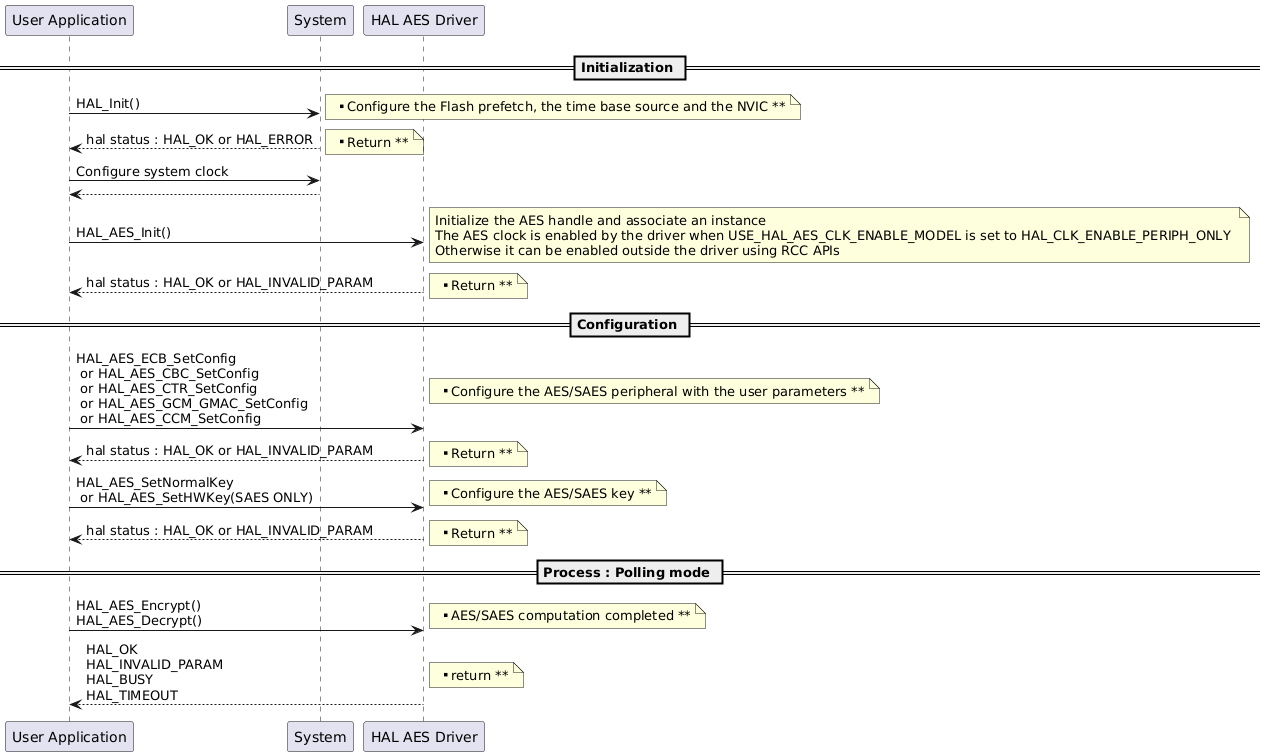Click the HAL_AES_Encrypt() message label

(x=140, y=605)
